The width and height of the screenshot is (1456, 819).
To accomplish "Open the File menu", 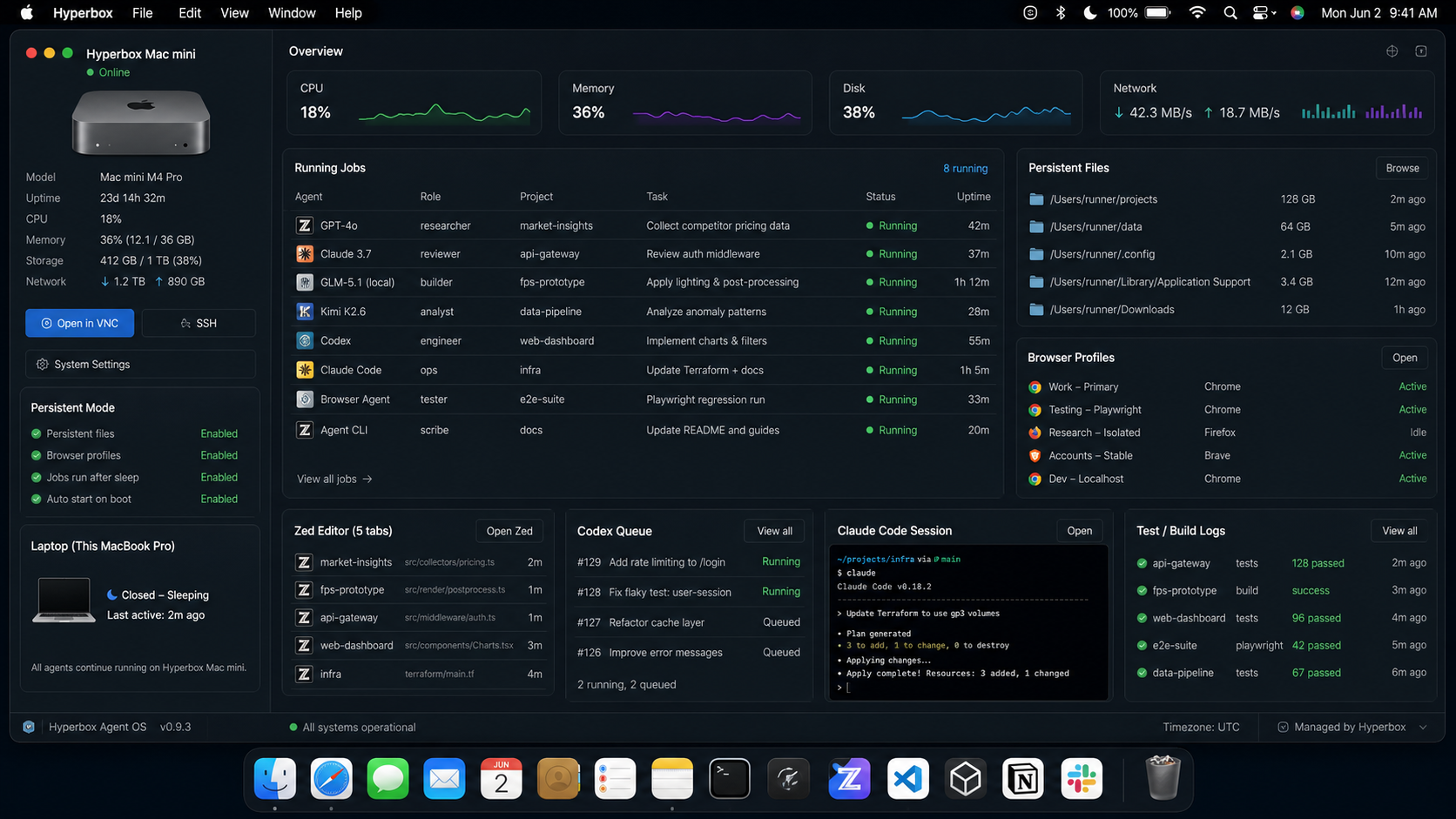I will (142, 13).
